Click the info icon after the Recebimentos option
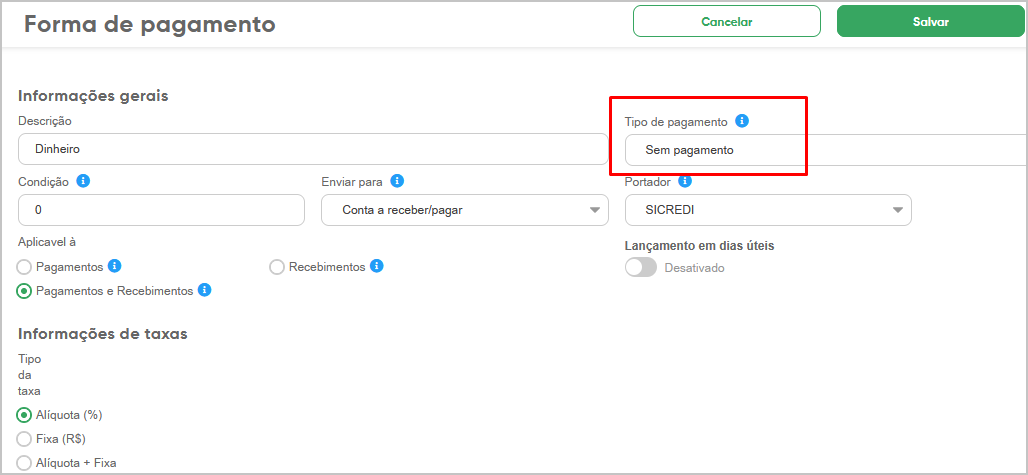 coord(376,266)
